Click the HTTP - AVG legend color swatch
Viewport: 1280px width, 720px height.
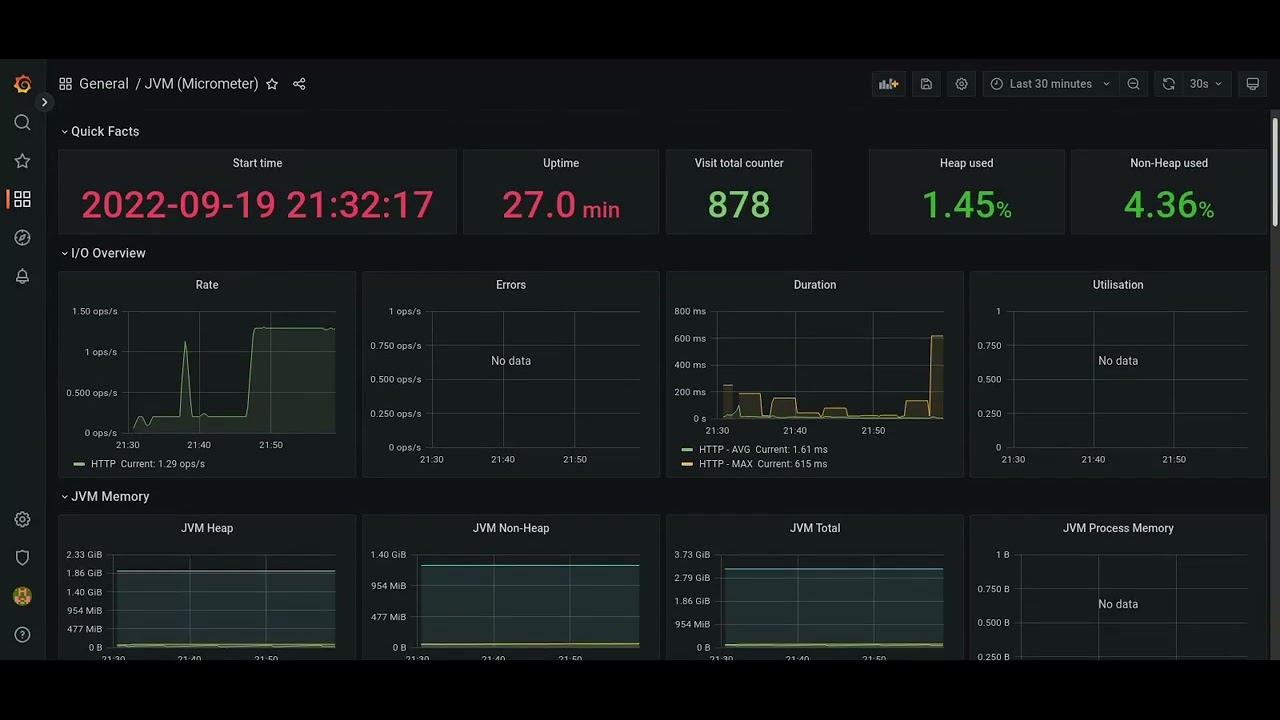[687, 450]
